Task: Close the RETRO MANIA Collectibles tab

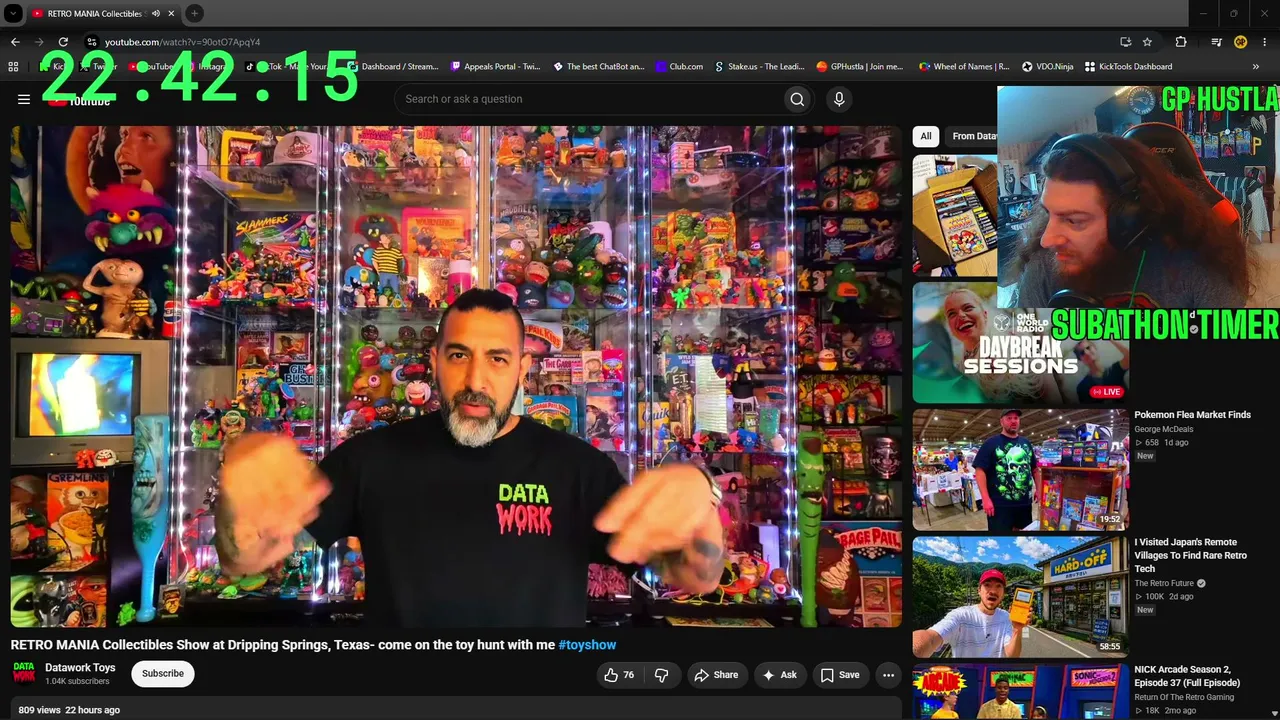Action: 171,13
